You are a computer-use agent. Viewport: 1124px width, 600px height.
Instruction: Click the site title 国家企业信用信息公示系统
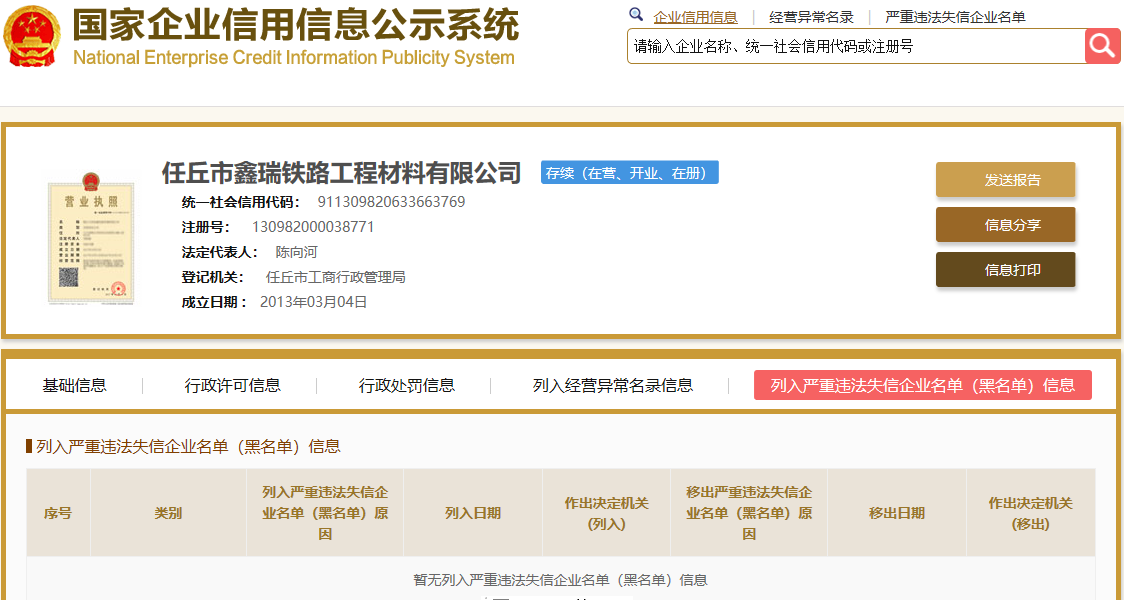[295, 25]
